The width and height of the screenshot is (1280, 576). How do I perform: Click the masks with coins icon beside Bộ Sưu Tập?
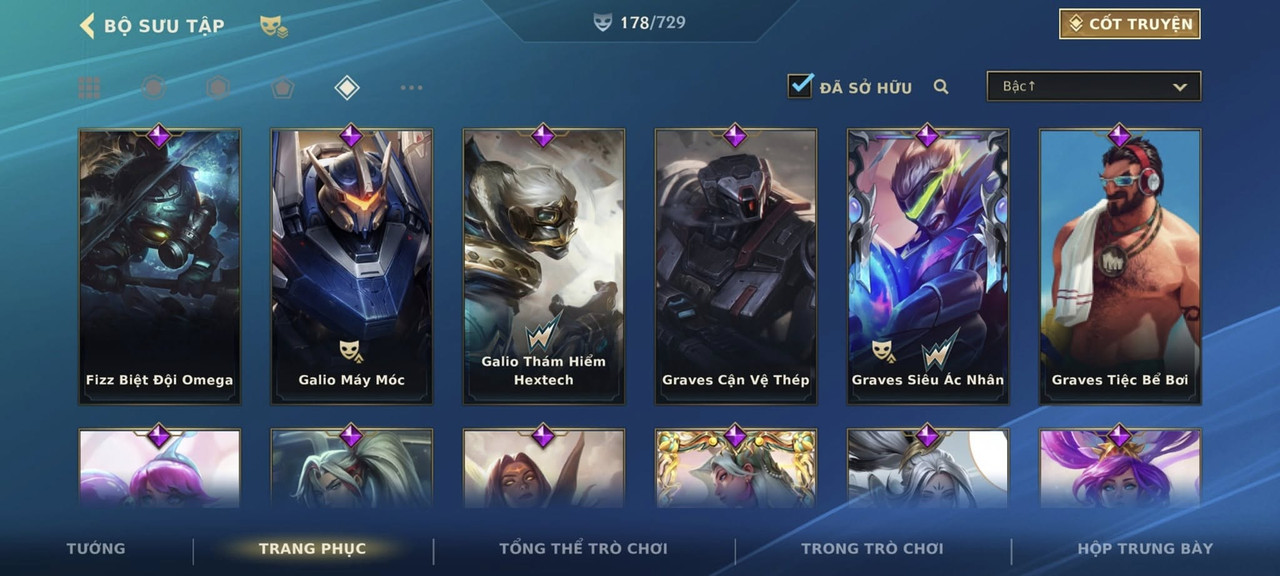click(x=274, y=26)
